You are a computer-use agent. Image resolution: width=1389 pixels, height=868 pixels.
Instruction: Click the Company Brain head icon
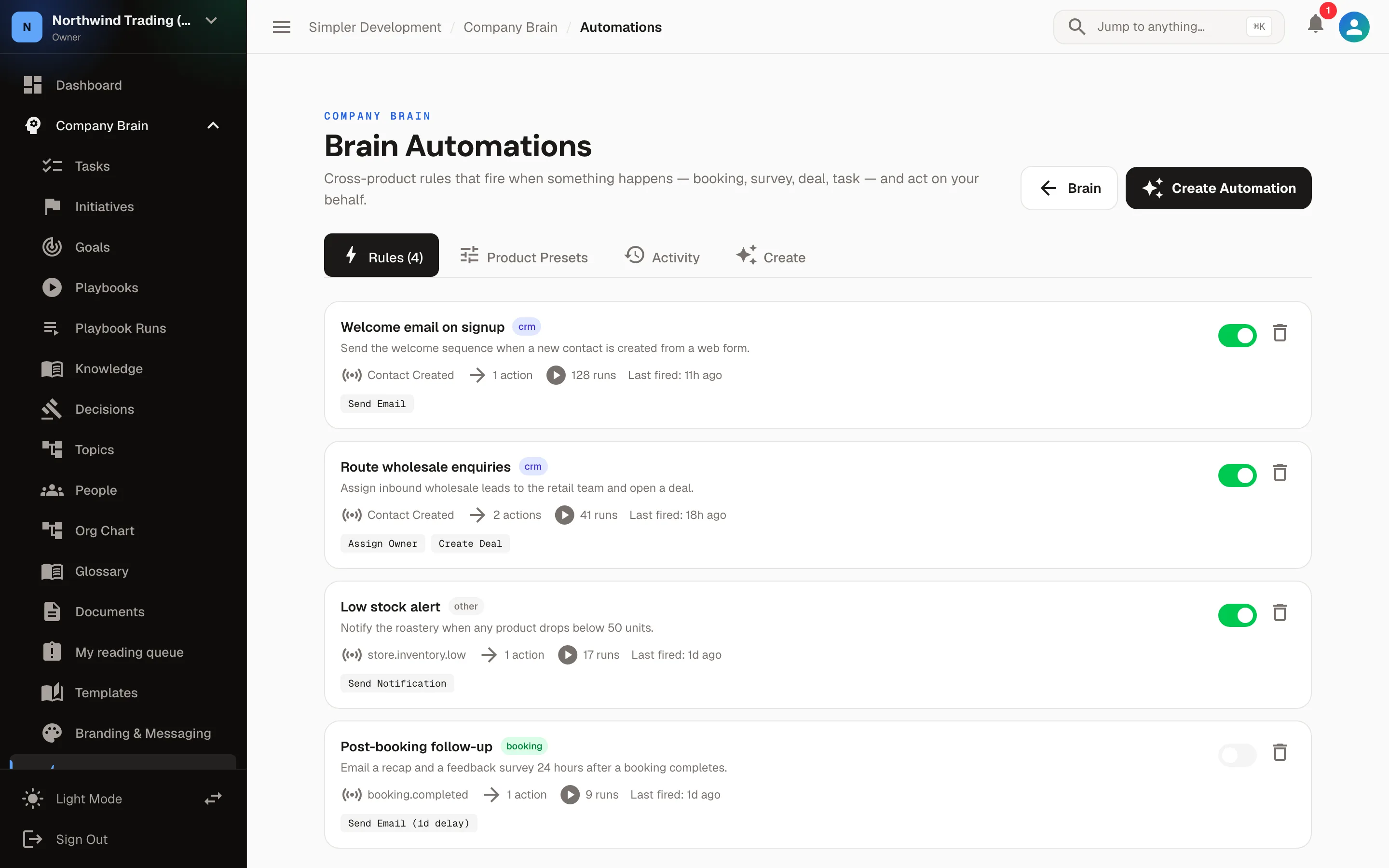point(33,125)
